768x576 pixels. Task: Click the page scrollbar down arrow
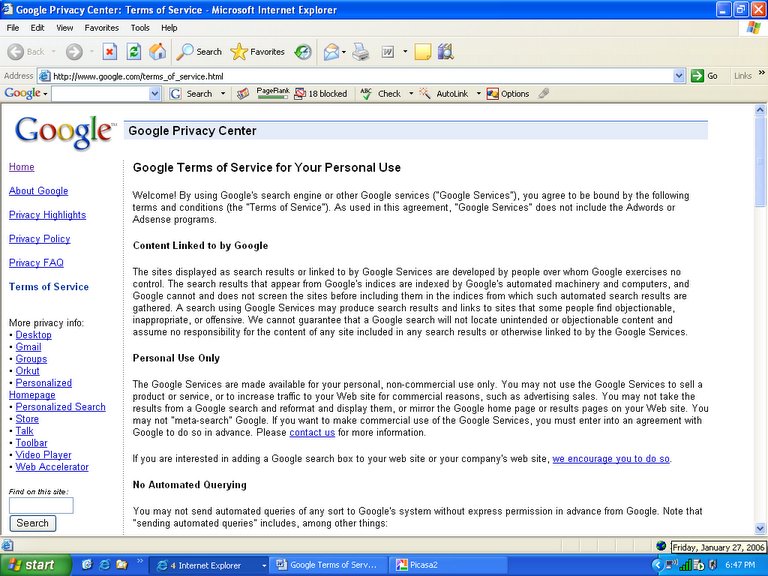(x=760, y=528)
